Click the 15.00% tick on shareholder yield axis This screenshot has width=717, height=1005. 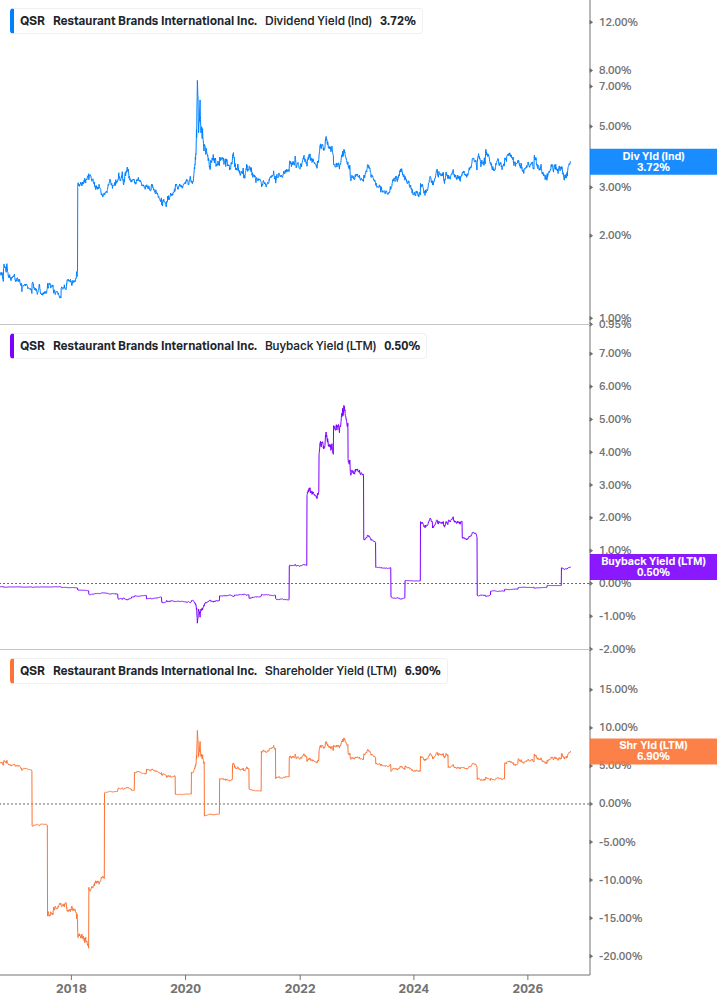[618, 690]
